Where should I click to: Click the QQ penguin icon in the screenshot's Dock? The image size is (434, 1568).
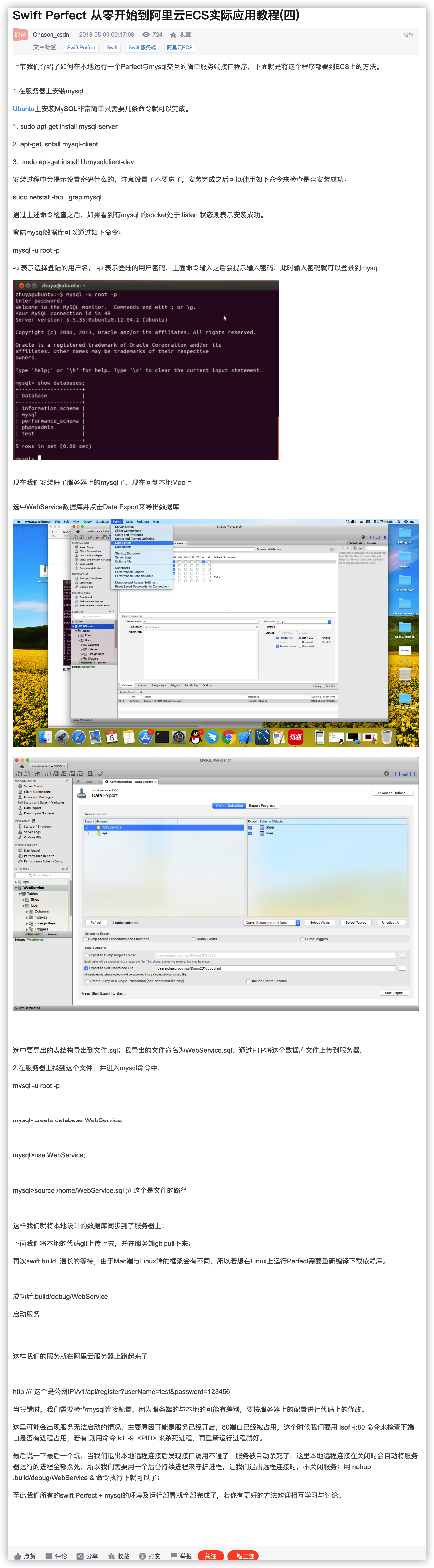(196, 737)
